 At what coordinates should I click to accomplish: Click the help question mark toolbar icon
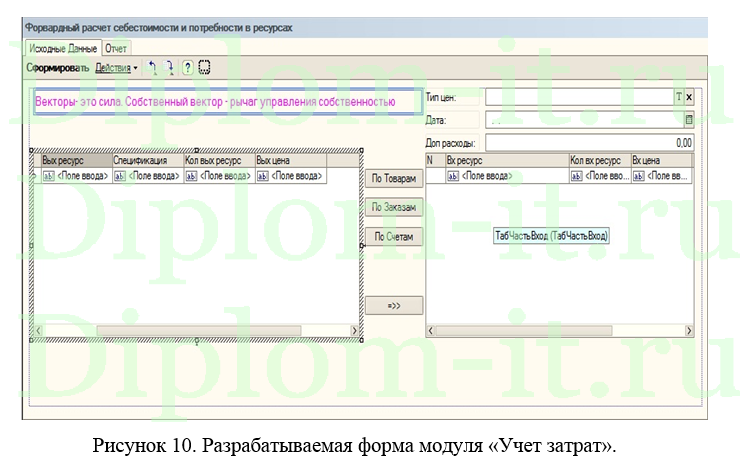pyautogui.click(x=187, y=68)
